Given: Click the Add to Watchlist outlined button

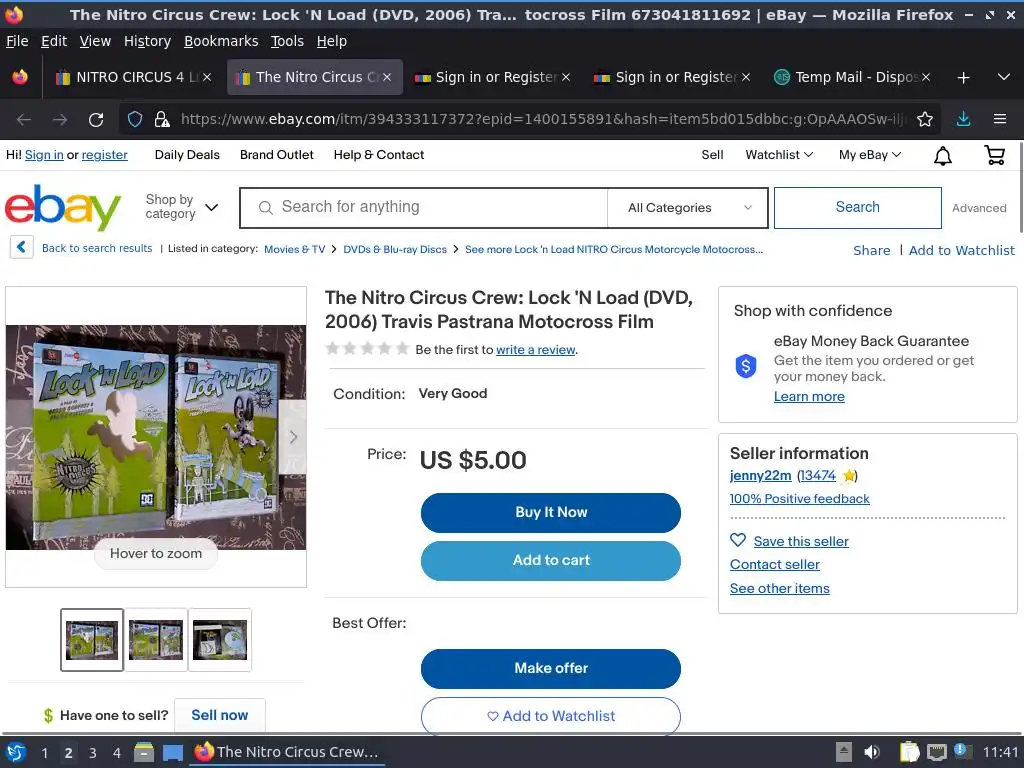Looking at the screenshot, I should pyautogui.click(x=551, y=716).
